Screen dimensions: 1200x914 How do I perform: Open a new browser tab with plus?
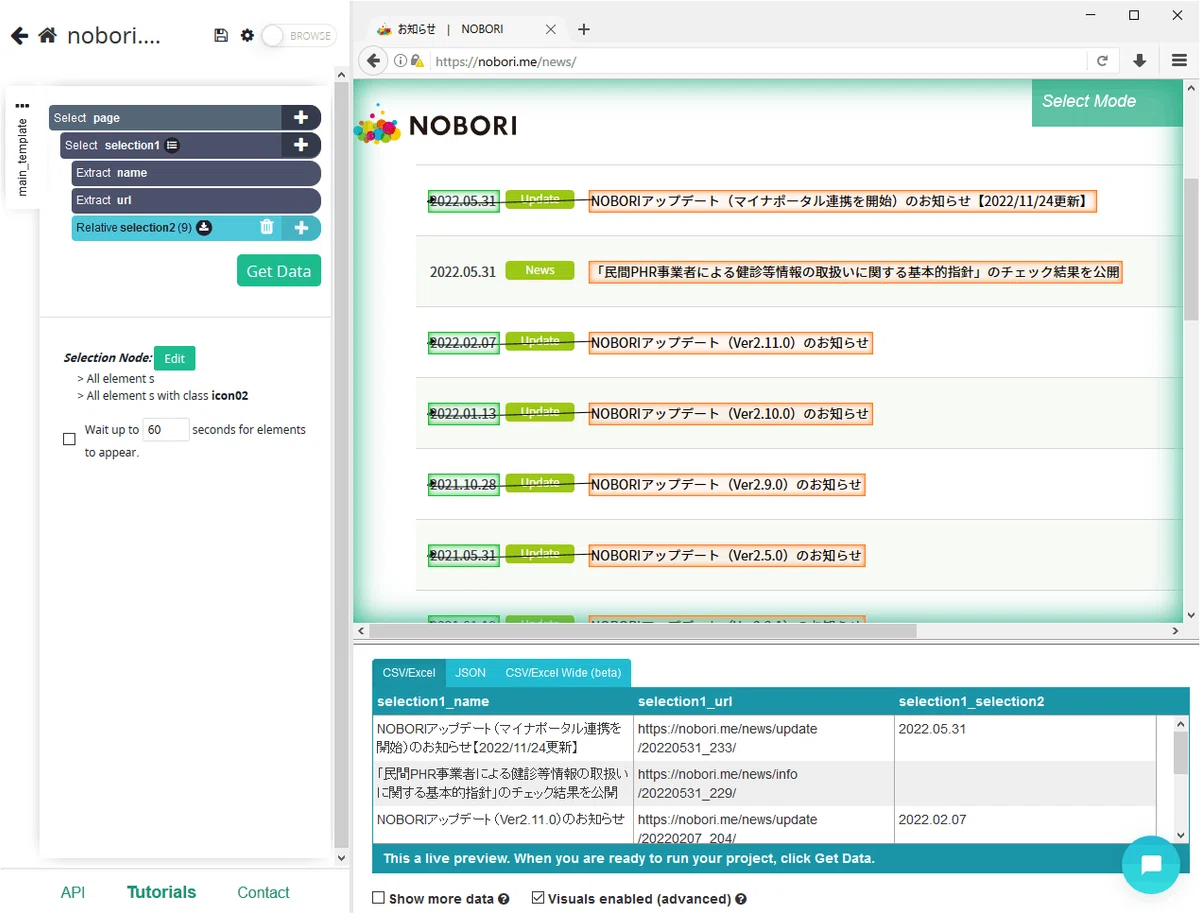click(x=584, y=29)
